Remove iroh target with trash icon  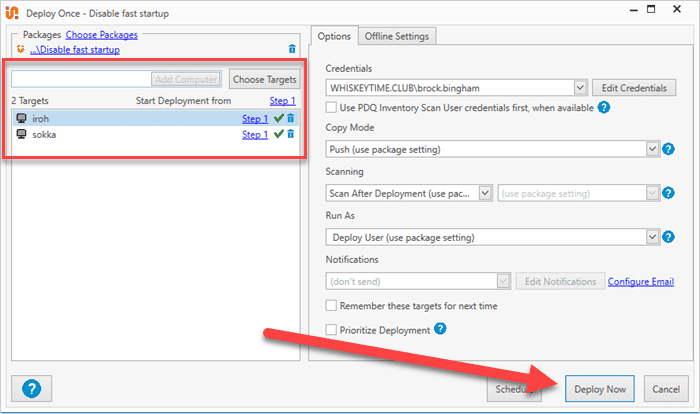tap(291, 118)
